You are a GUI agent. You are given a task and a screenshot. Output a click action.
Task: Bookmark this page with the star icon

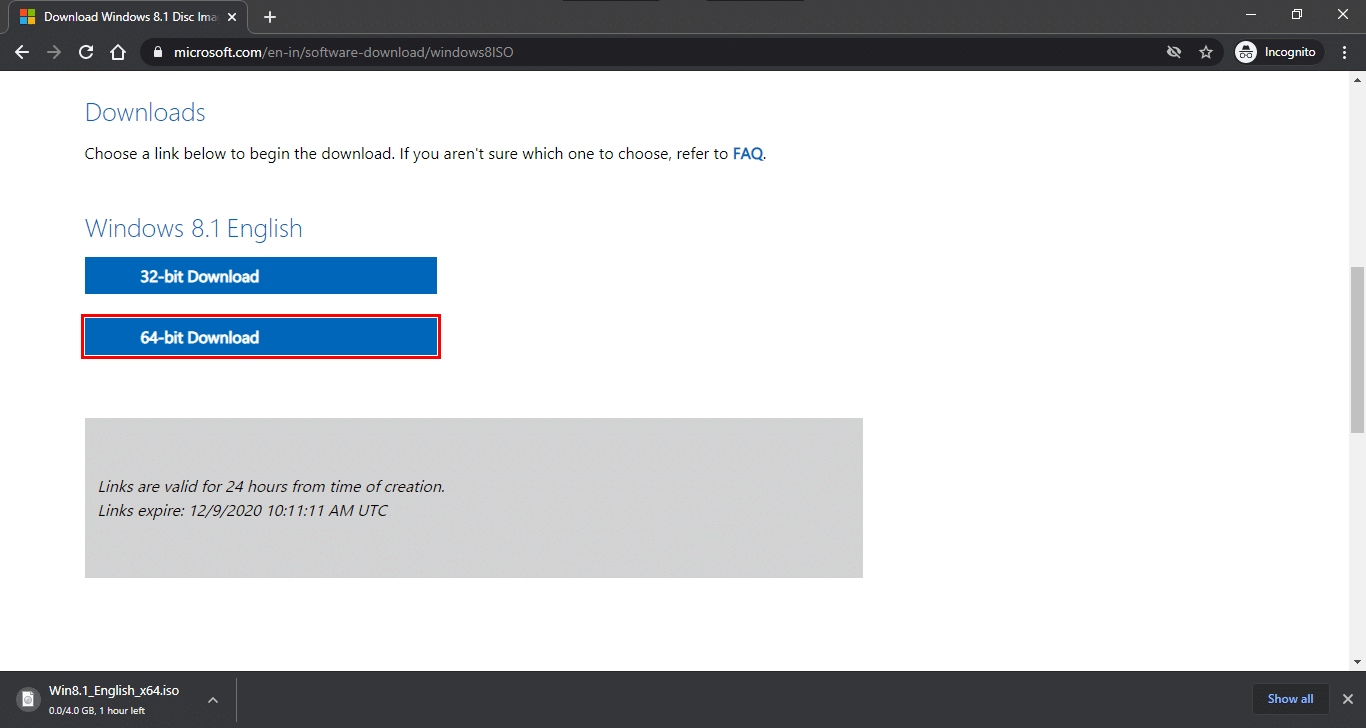[1206, 52]
